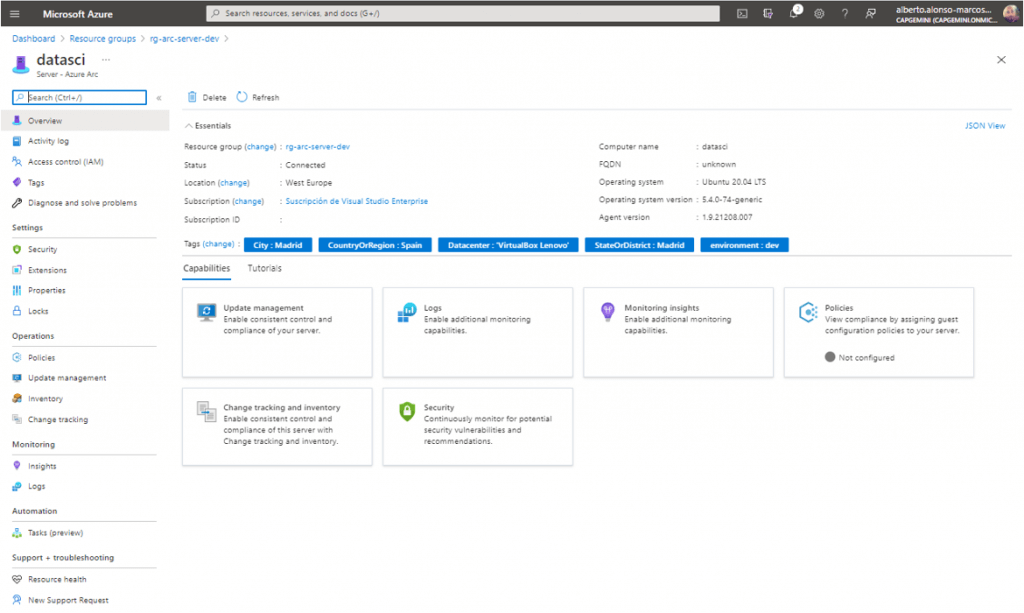The height and width of the screenshot is (613, 1024).
Task: Click the user account avatar
Action: click(1010, 14)
